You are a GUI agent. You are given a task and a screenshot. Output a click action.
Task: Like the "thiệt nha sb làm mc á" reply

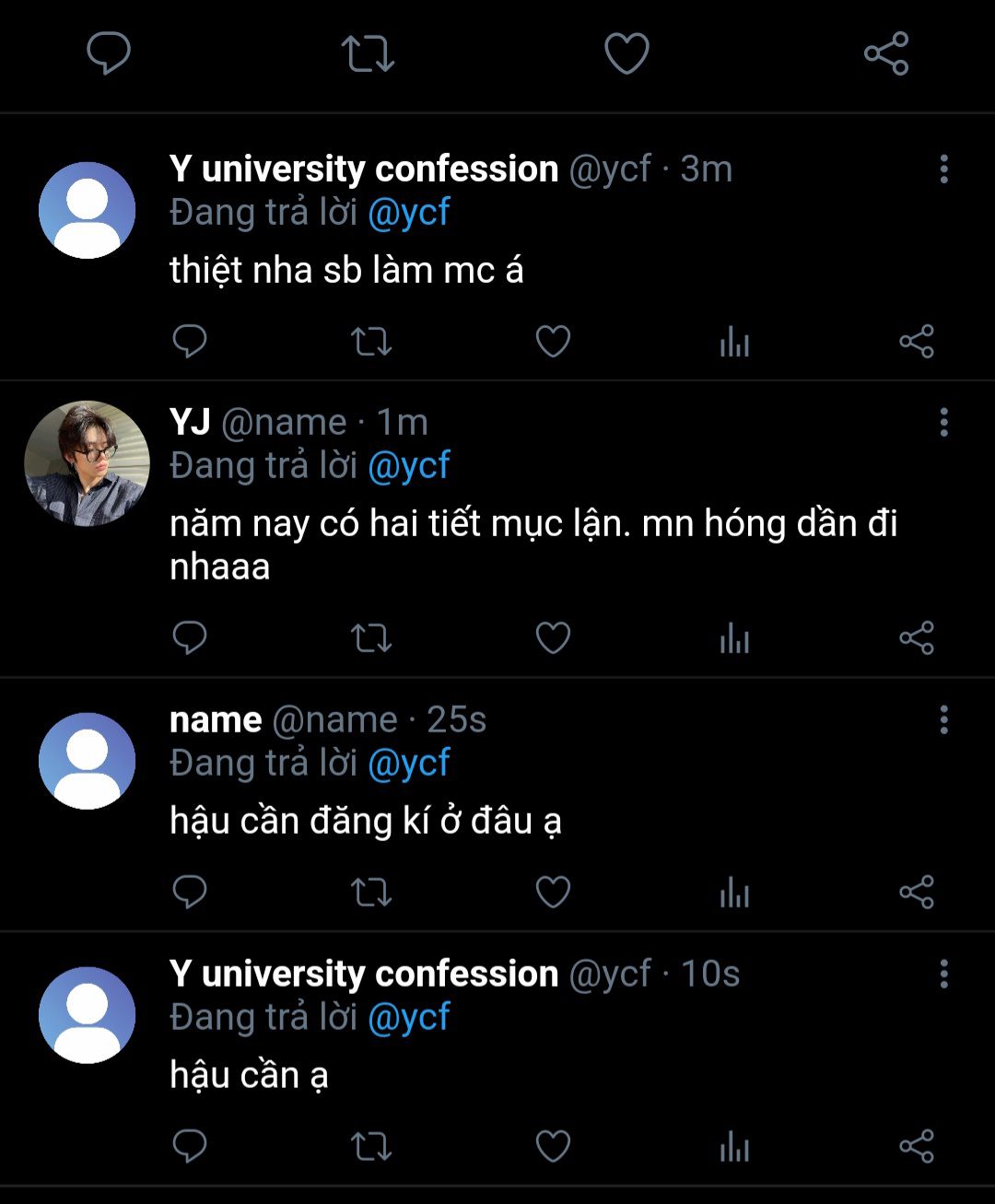click(553, 342)
